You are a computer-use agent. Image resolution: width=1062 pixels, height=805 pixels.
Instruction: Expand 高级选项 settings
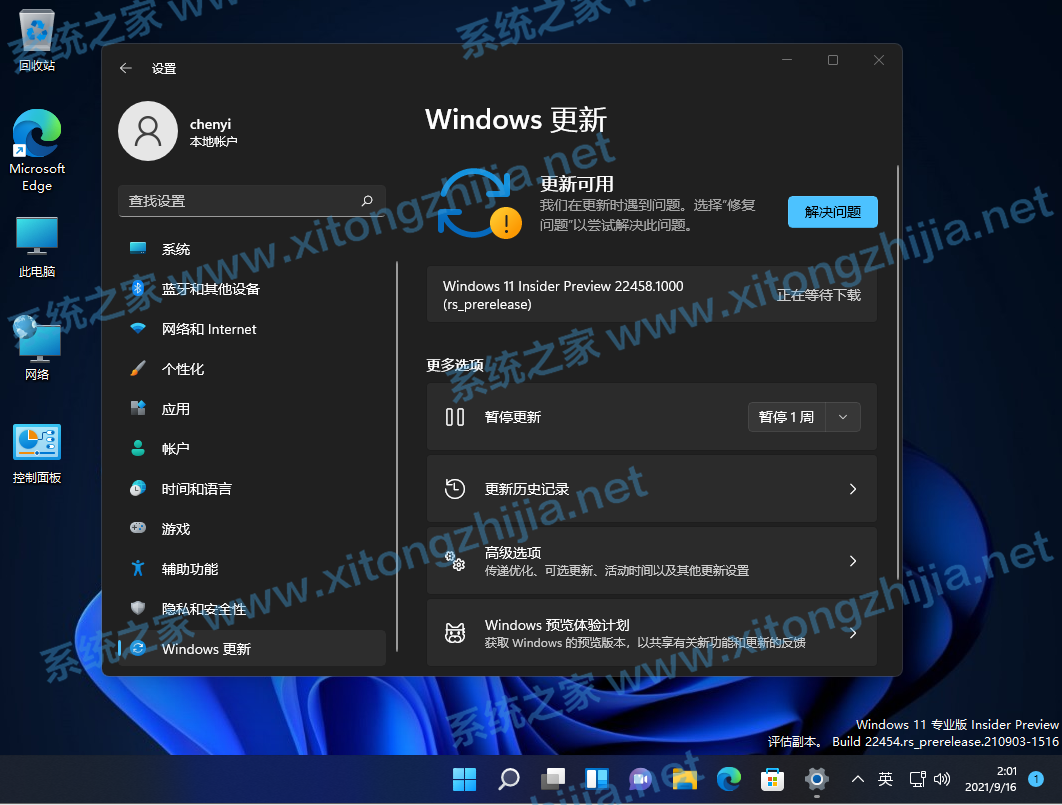[x=651, y=561]
